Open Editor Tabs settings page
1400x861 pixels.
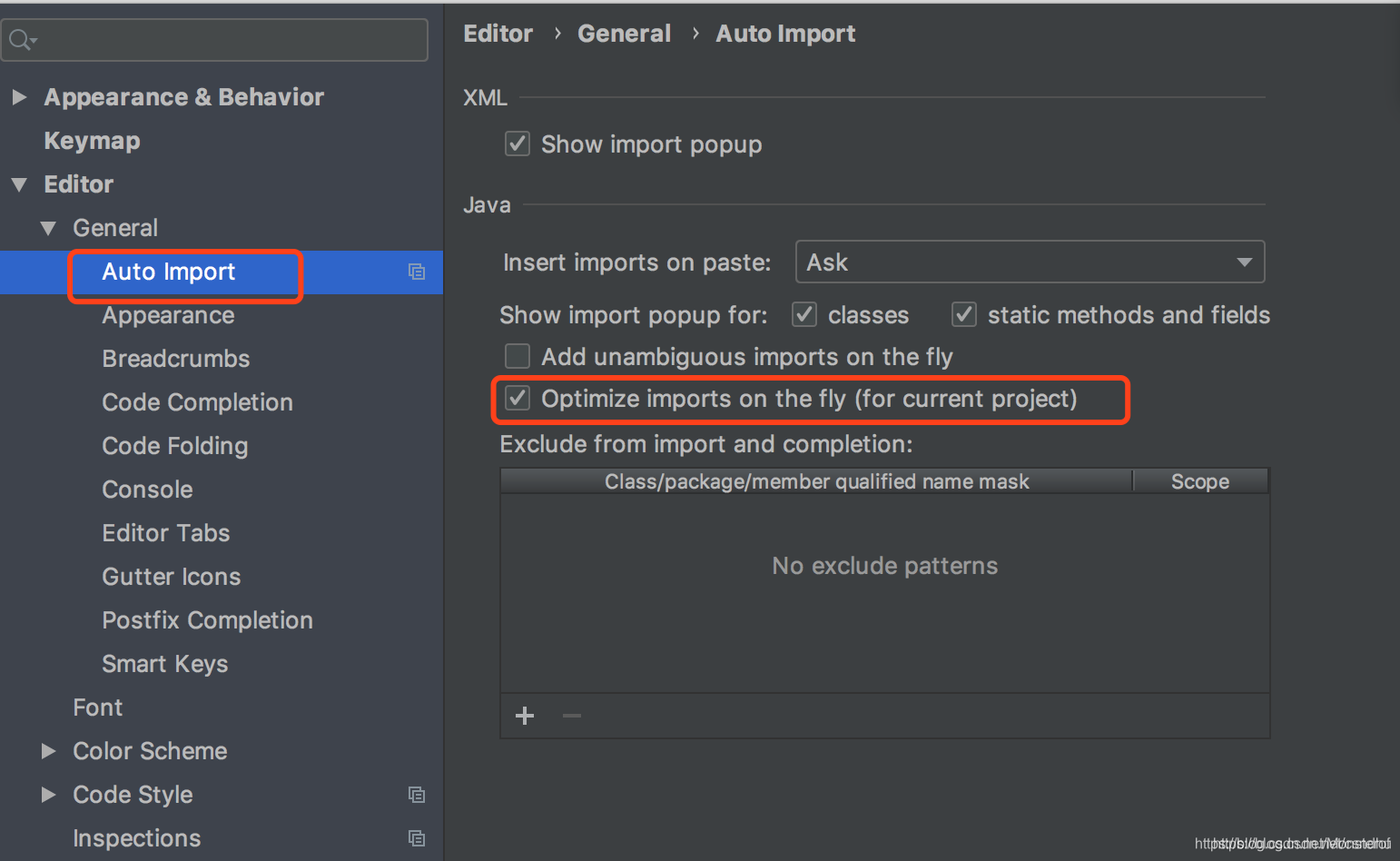coord(166,533)
